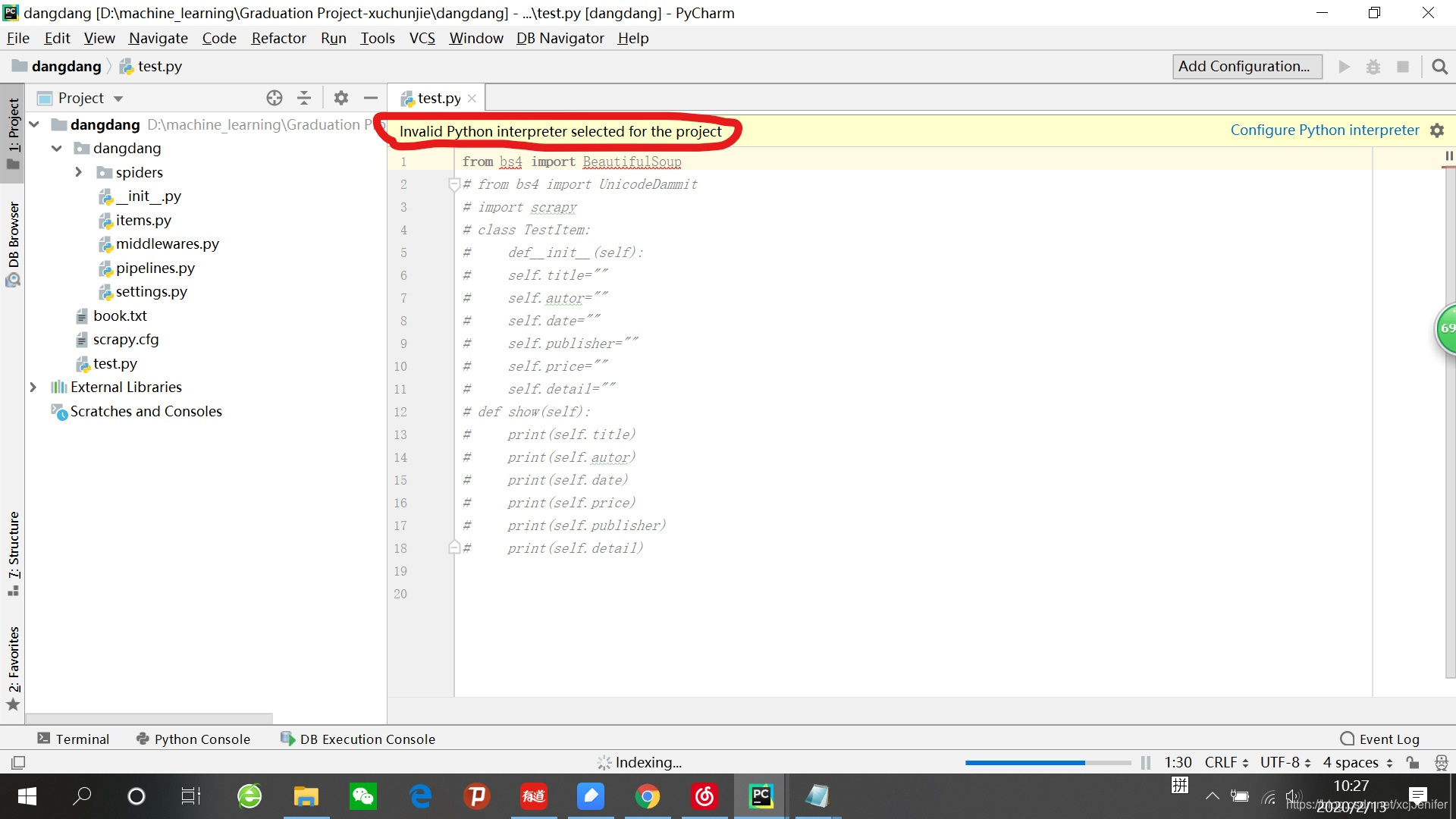Toggle the tool window bars icon at the bottom left
This screenshot has height=819, width=1456.
tap(18, 762)
